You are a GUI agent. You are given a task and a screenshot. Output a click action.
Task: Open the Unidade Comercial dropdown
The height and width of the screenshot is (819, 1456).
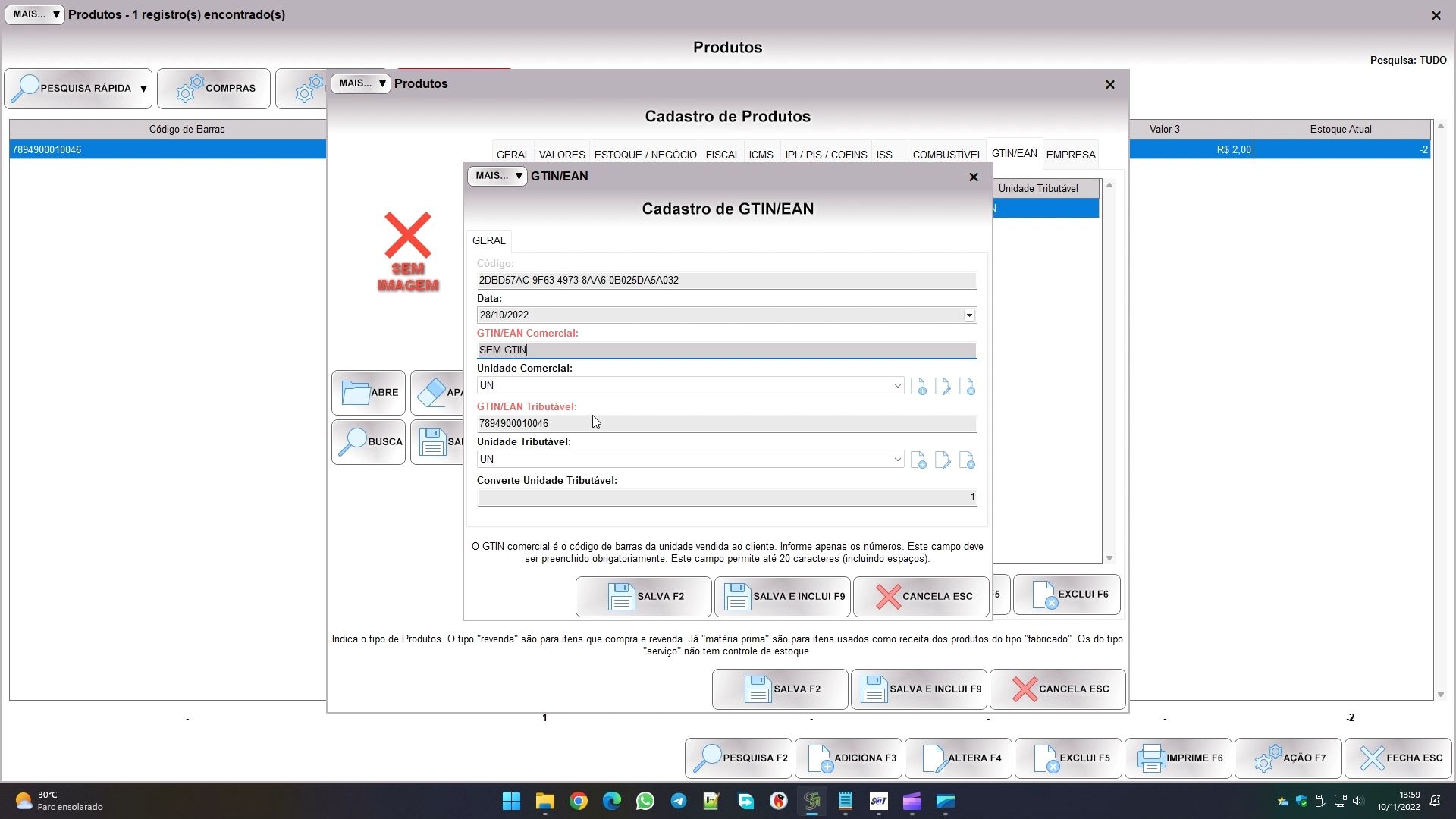click(x=897, y=386)
